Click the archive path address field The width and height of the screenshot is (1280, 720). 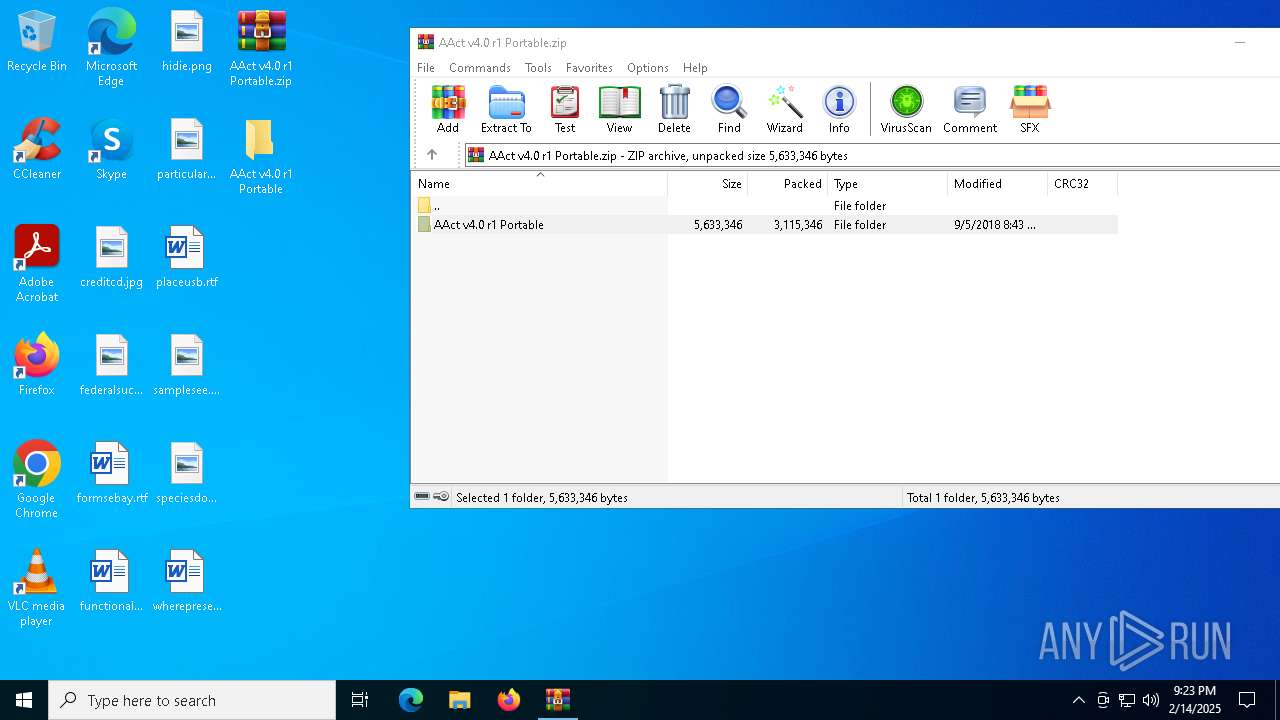[x=872, y=155]
